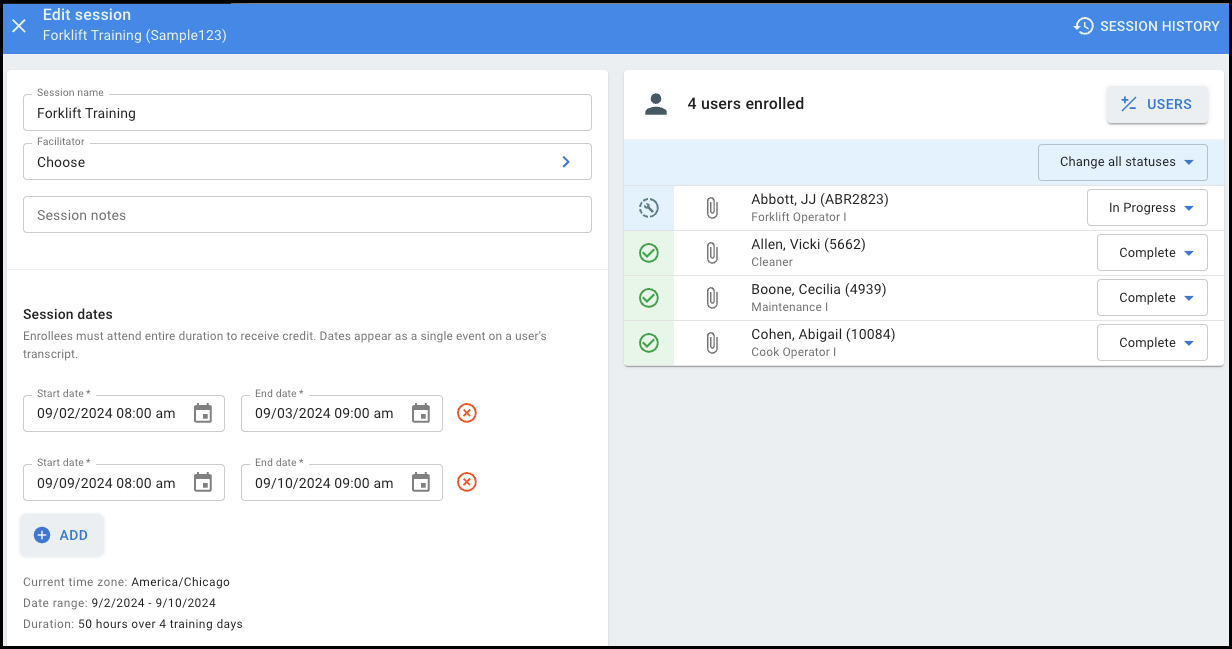Click the paperclip icon for Cohen, Abigail
Screen dimensions: 1232x649
click(x=711, y=343)
